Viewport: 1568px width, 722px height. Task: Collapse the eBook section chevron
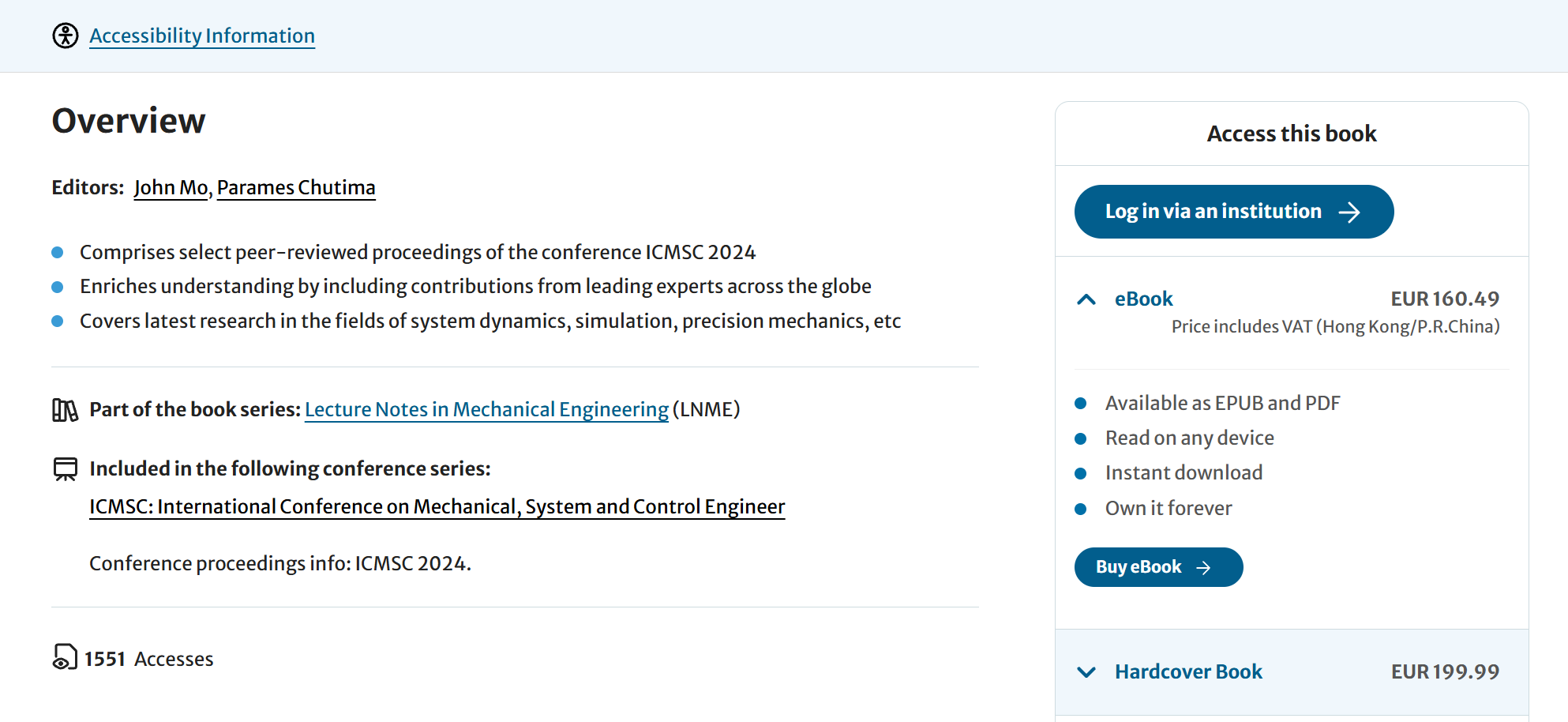(1086, 299)
